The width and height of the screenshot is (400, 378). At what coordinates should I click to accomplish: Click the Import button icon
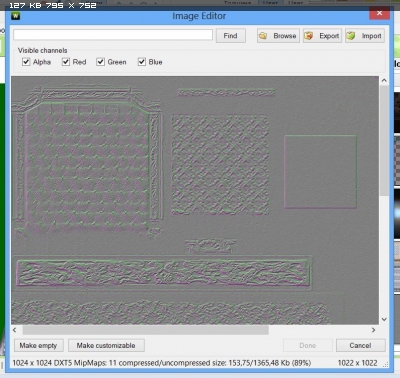point(351,36)
